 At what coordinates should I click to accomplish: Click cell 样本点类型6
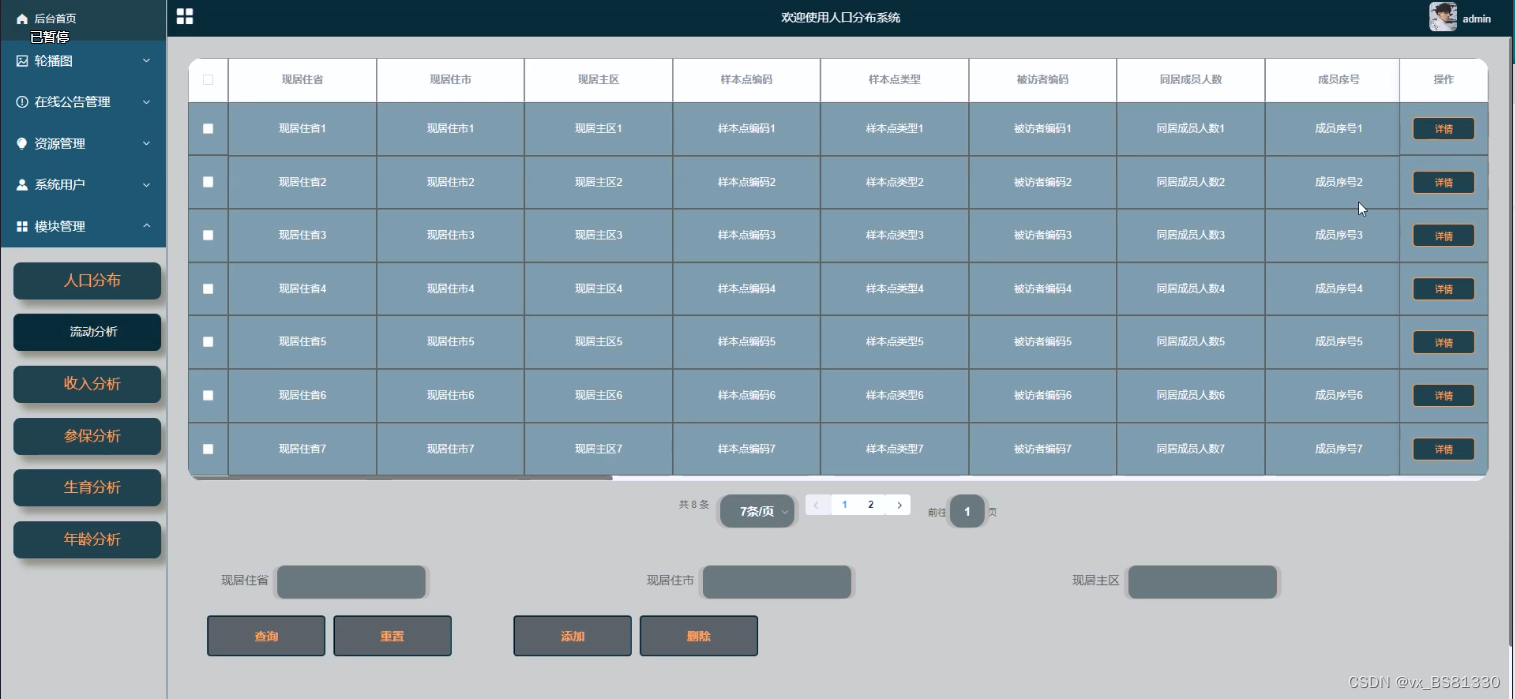click(895, 395)
